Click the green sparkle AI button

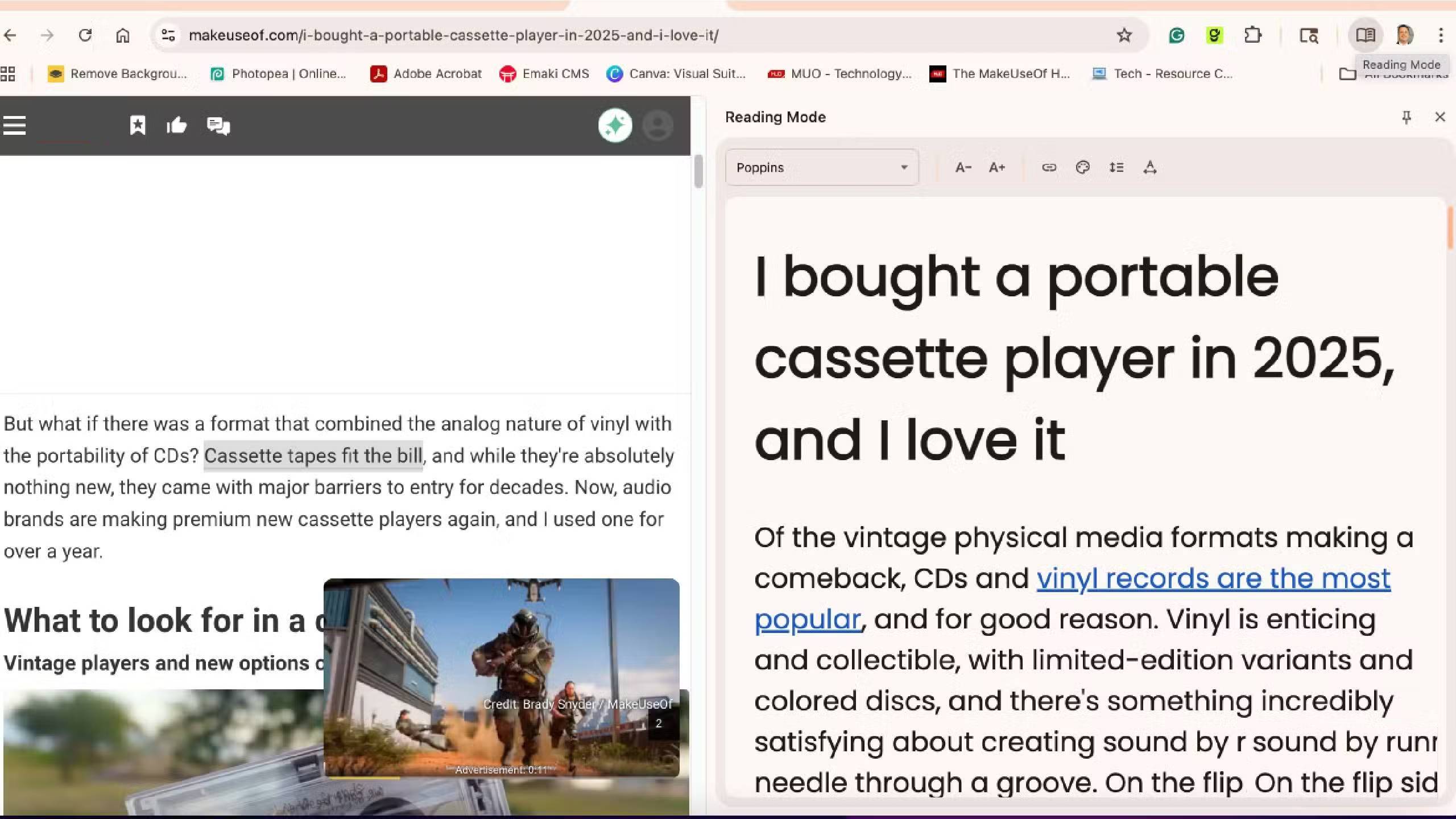click(x=615, y=125)
